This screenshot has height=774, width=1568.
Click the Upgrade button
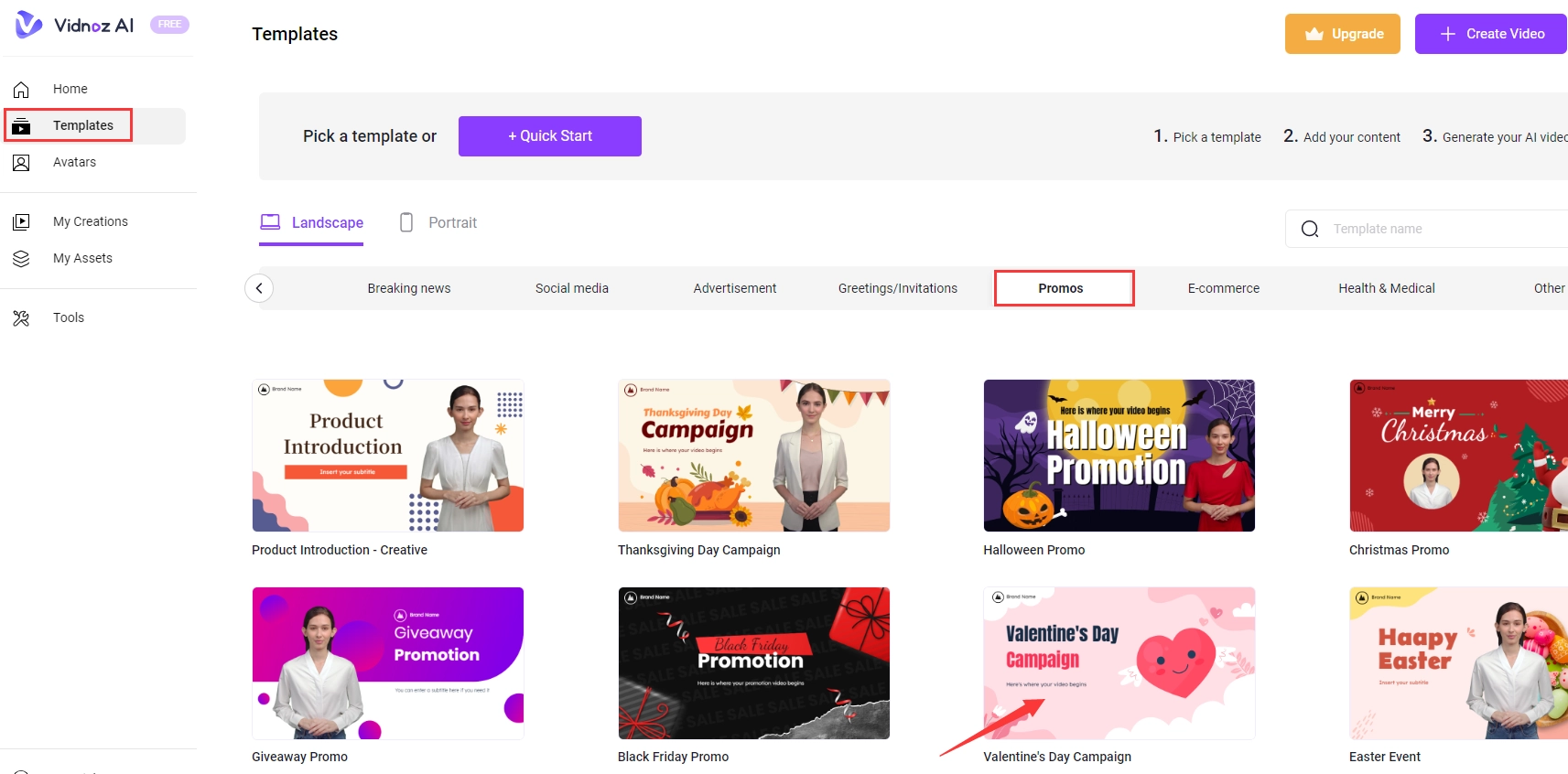click(x=1342, y=34)
